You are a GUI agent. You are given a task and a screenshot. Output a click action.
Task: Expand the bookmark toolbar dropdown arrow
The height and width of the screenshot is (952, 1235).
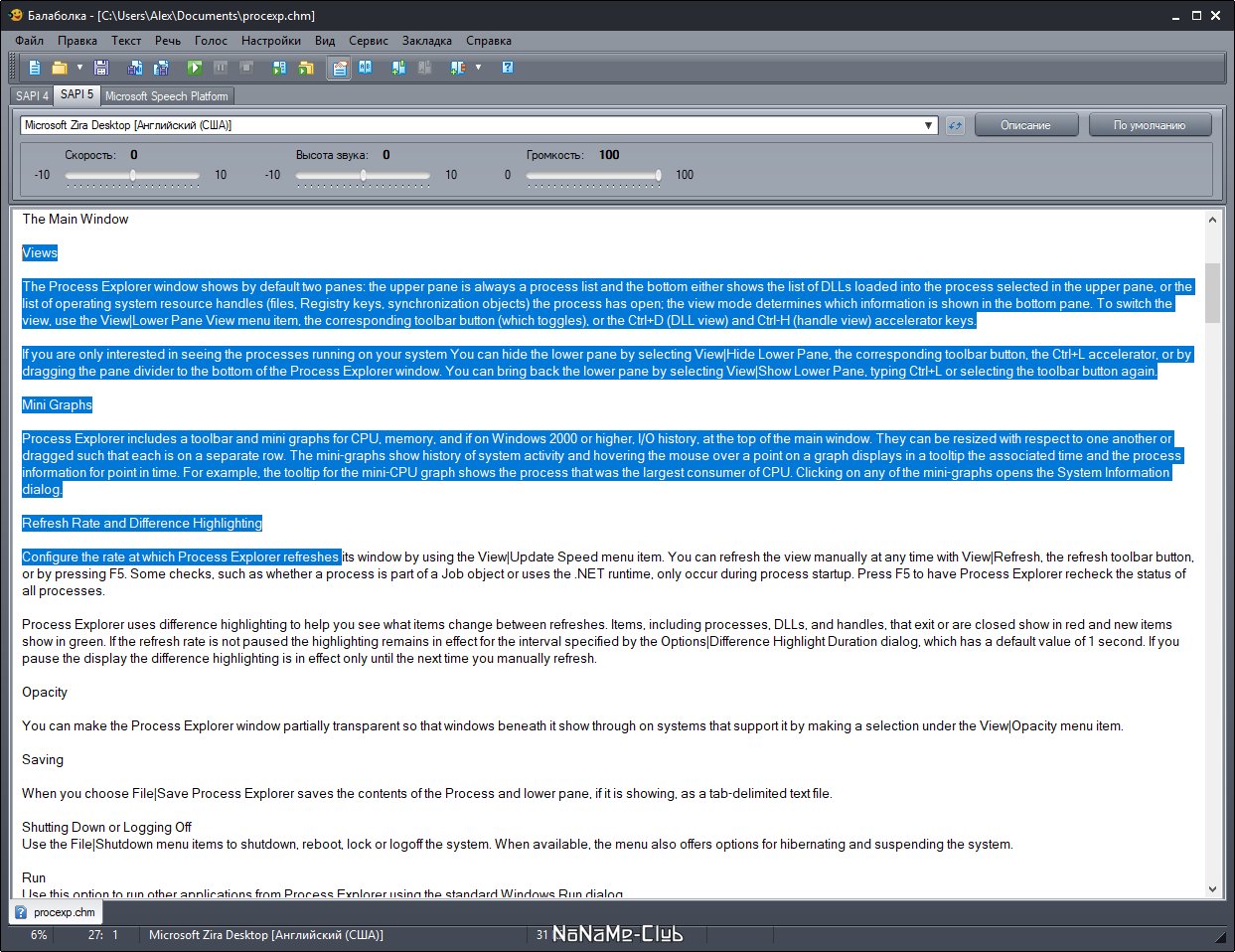click(x=478, y=68)
